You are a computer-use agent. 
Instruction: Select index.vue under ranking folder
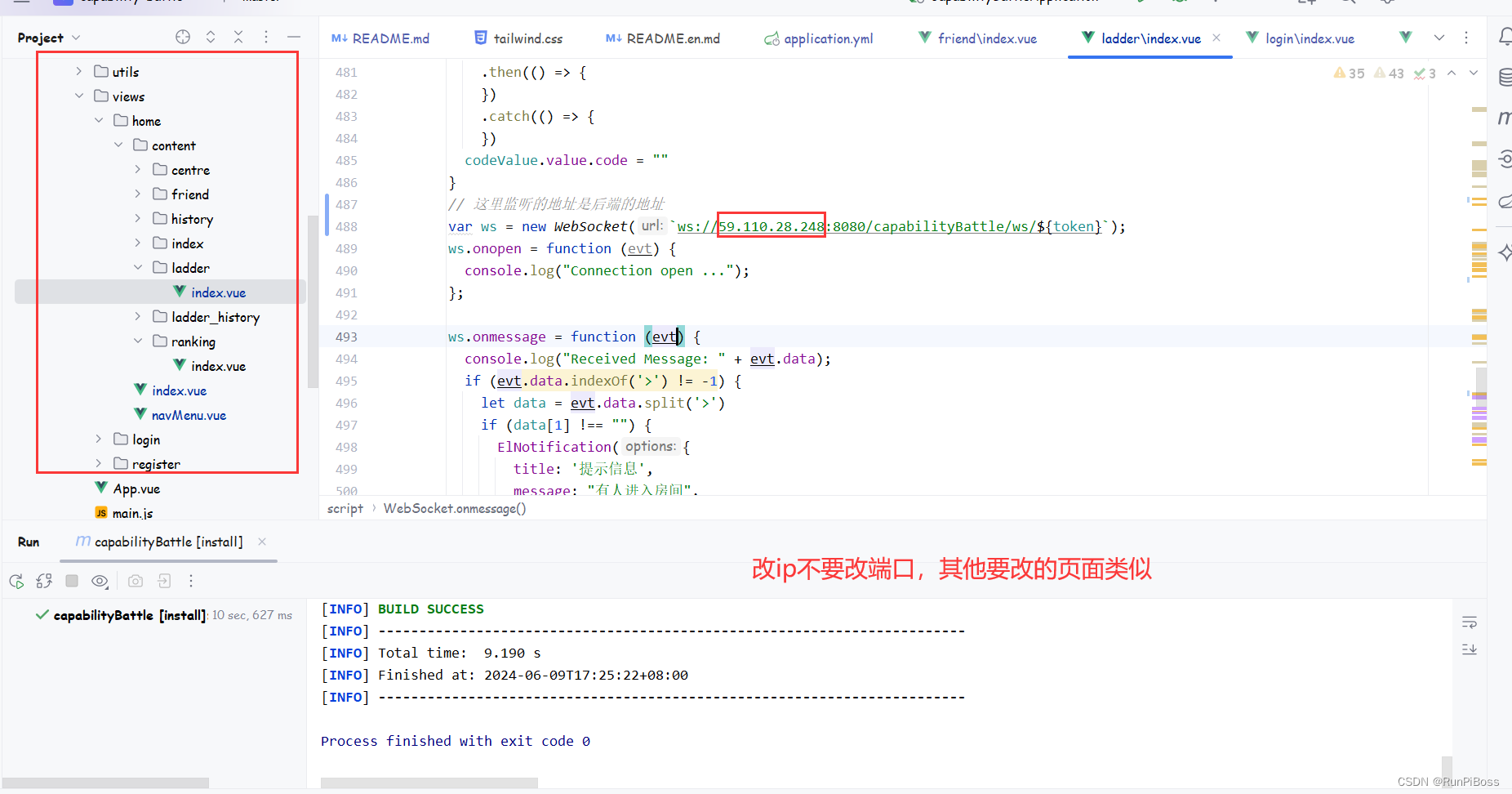tap(209, 366)
